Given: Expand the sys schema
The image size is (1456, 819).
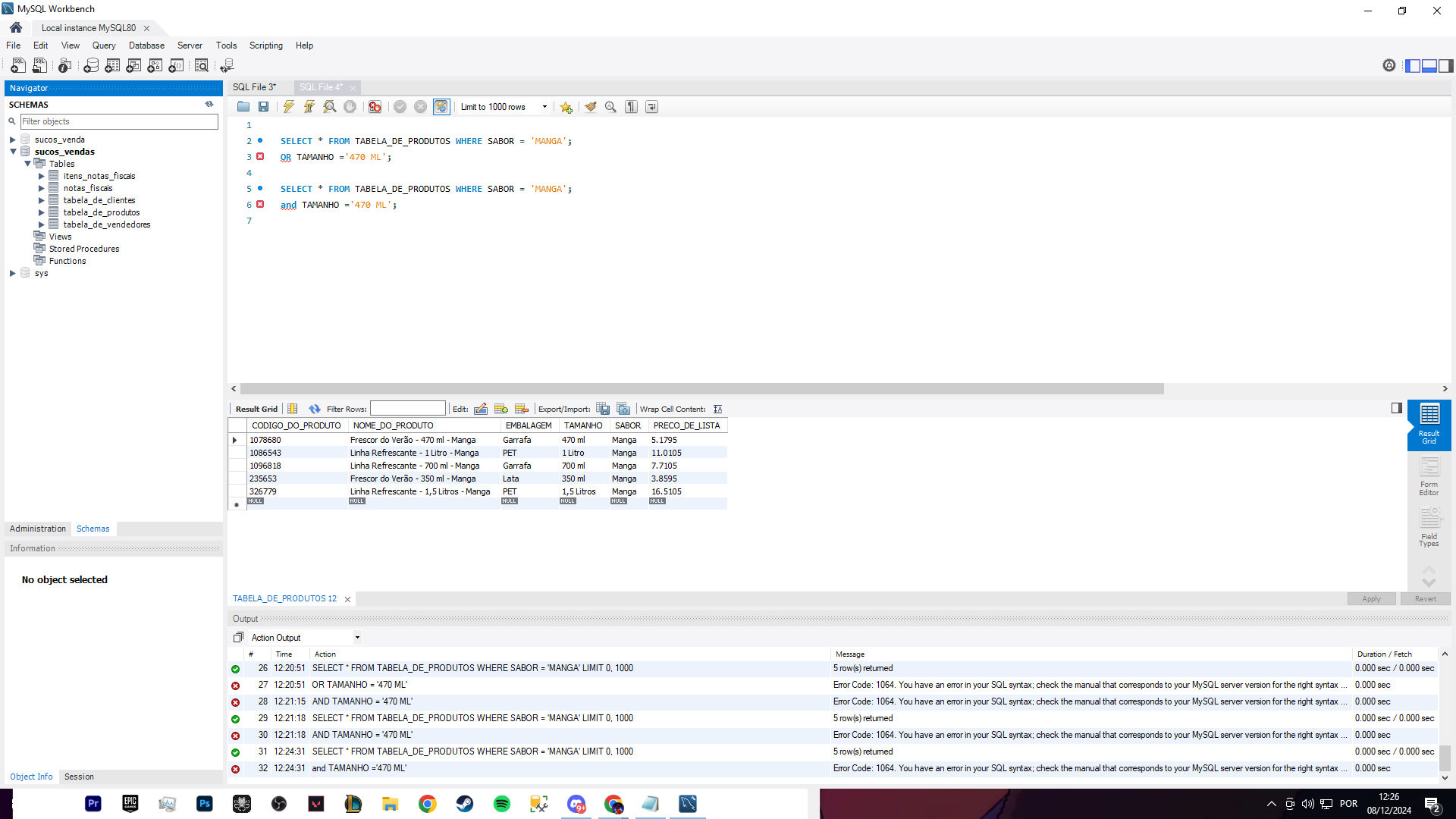Looking at the screenshot, I should click(x=13, y=273).
